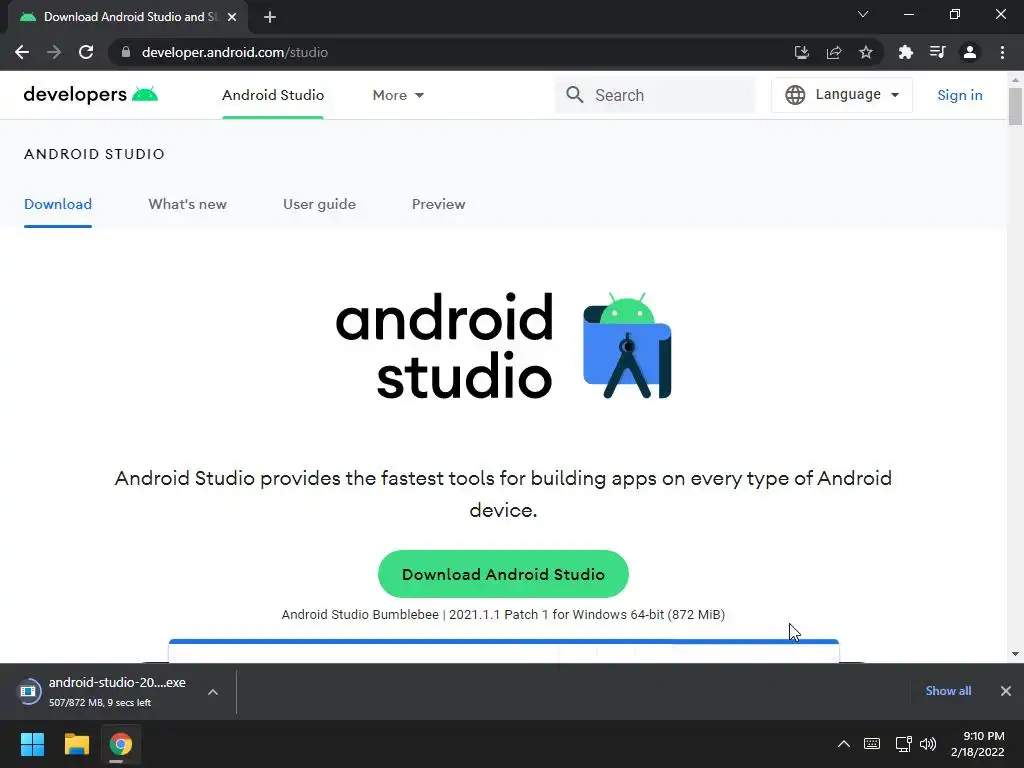Screen dimensions: 1024x768
Task: Click into the Search field
Action: (655, 95)
